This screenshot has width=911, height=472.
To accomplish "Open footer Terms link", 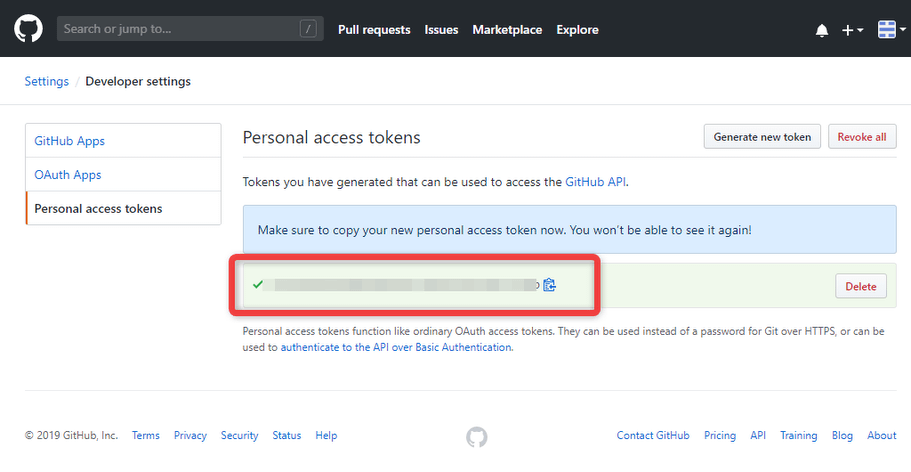I will (x=146, y=435).
